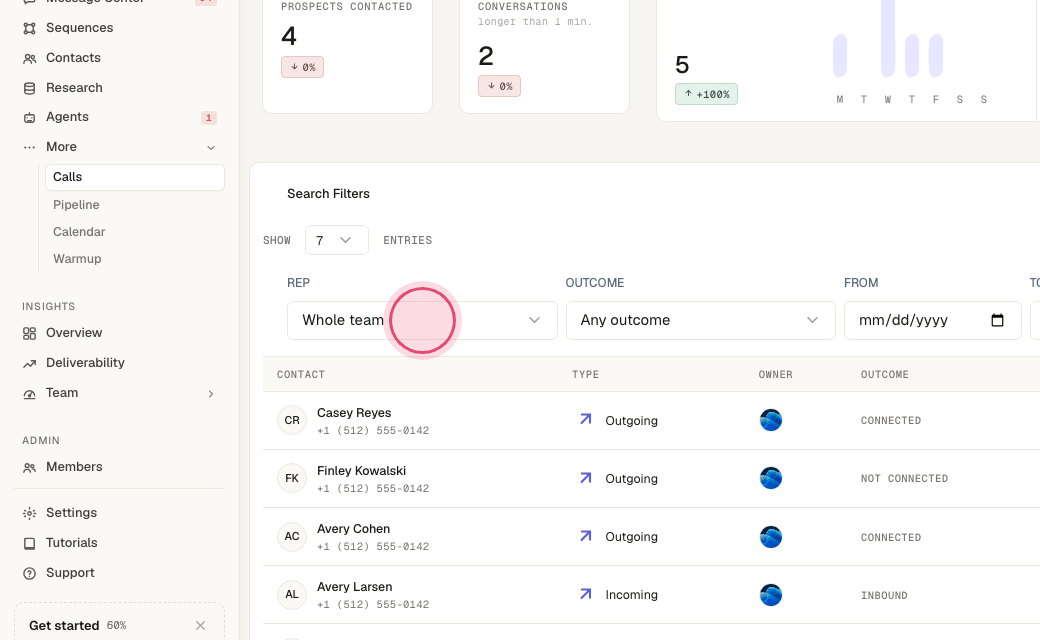Image resolution: width=1040 pixels, height=640 pixels.
Task: Click the From date input field
Action: [932, 320]
